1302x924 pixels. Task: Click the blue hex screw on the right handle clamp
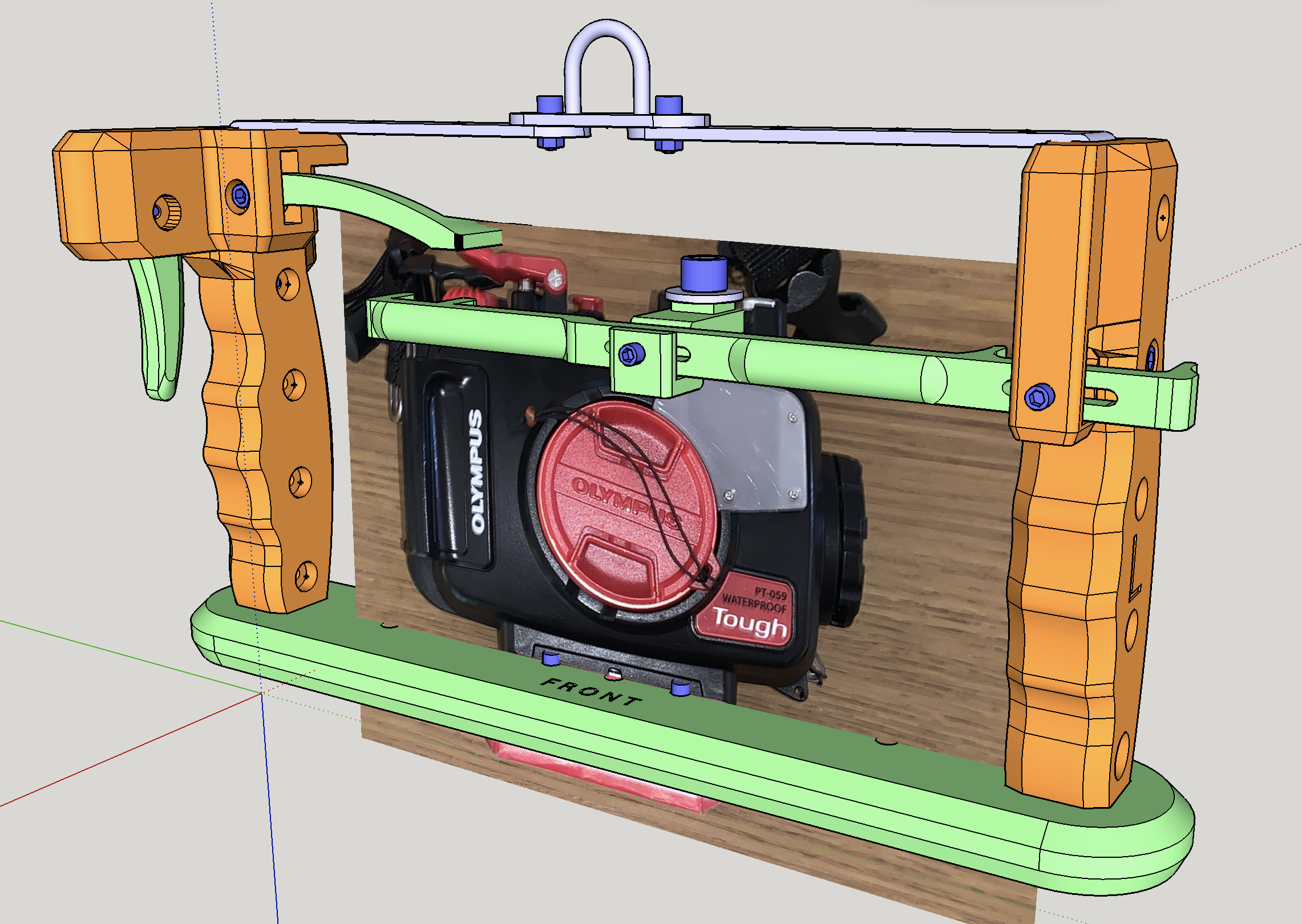click(1040, 396)
